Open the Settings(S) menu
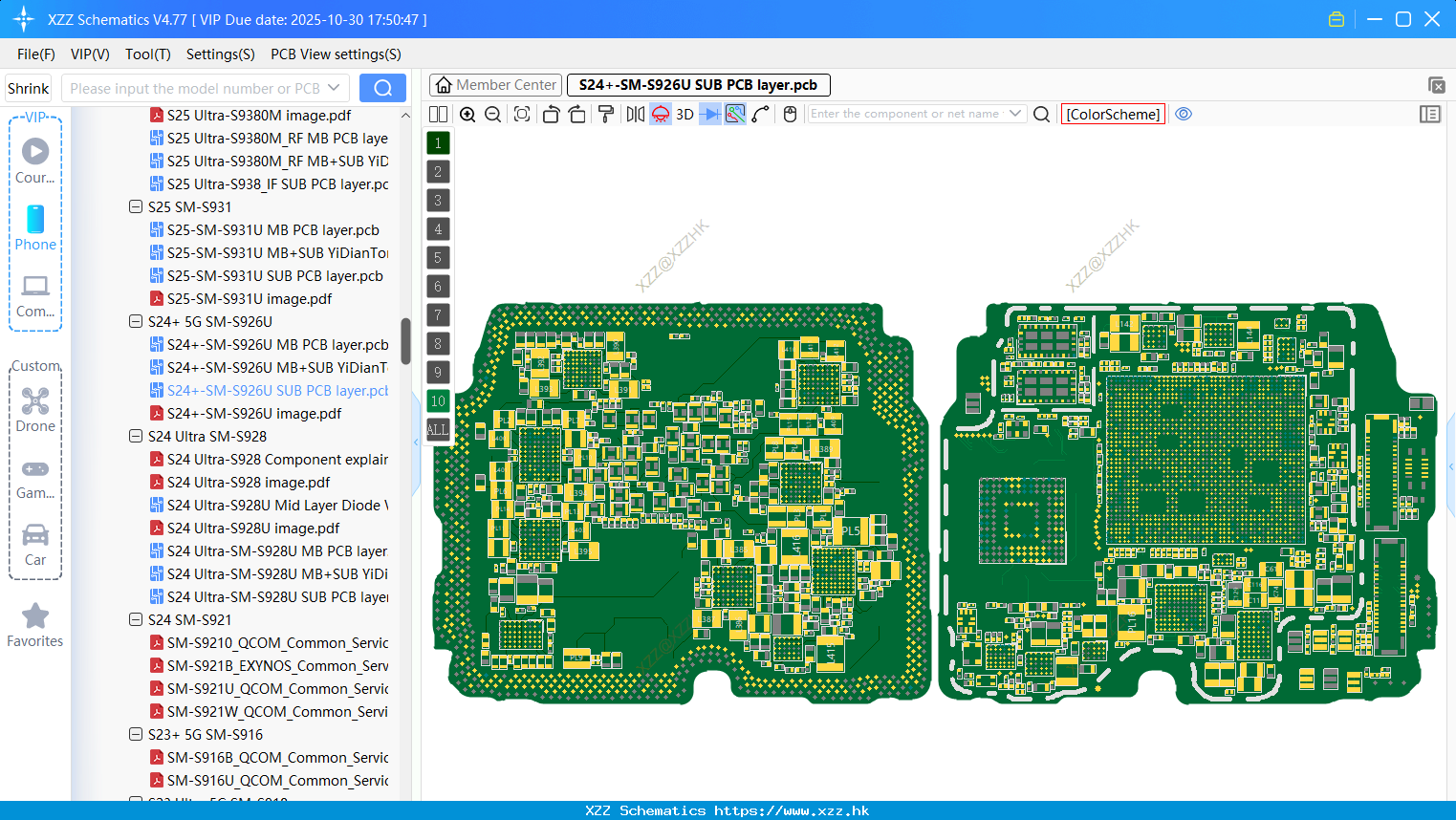This screenshot has height=820, width=1456. click(x=221, y=54)
